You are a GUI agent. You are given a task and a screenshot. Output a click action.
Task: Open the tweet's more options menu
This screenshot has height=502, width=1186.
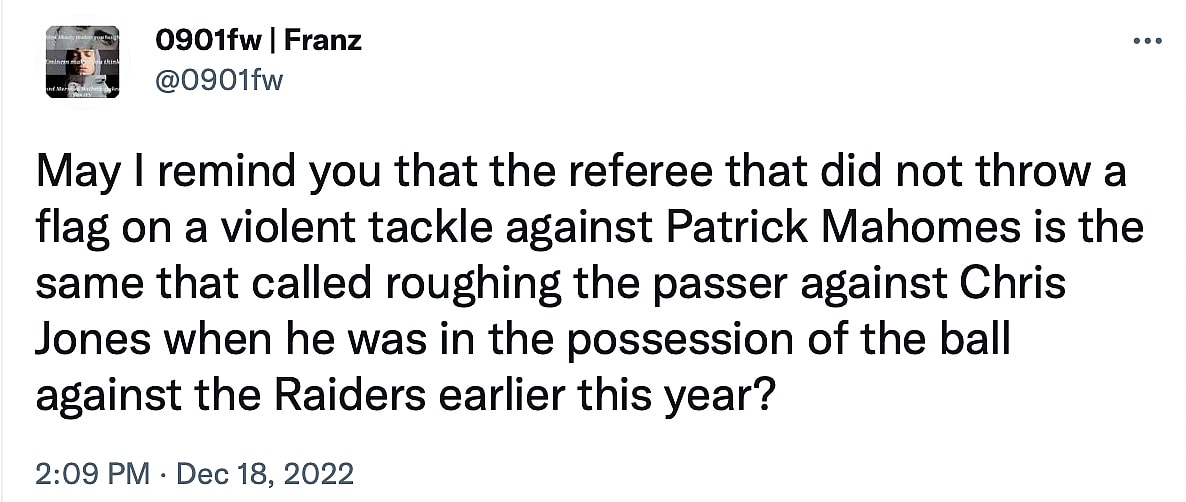[1144, 41]
